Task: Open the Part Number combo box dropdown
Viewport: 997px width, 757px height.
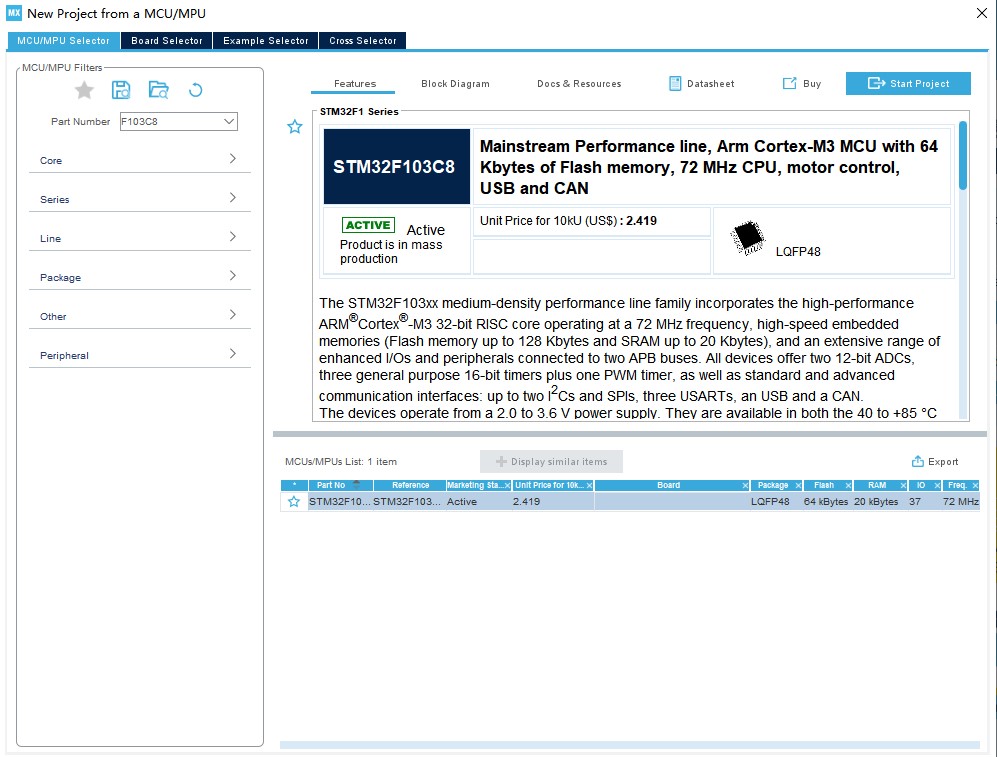Action: 229,121
